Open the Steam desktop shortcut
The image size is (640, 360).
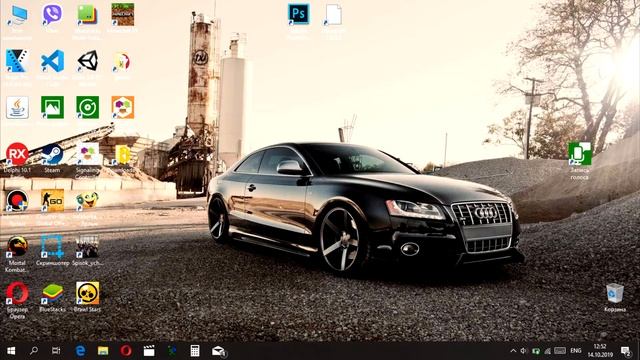[52, 154]
